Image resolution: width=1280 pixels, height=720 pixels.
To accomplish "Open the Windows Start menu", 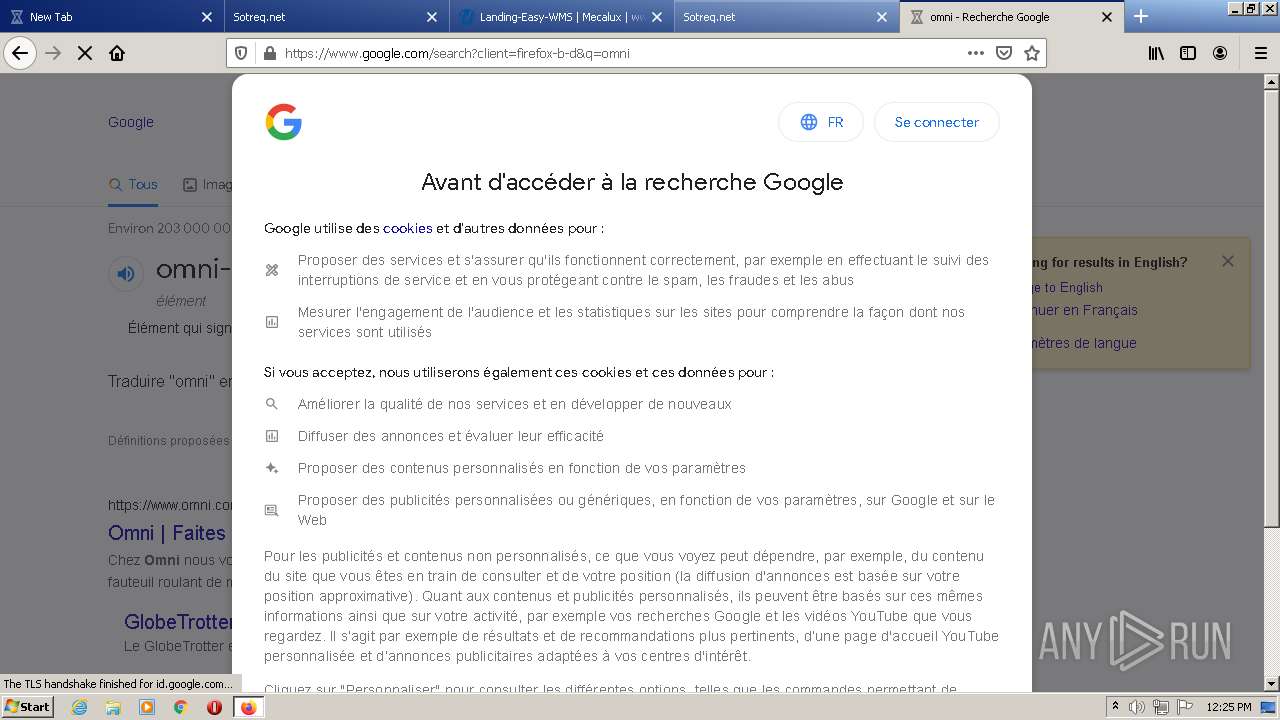I will (x=27, y=706).
